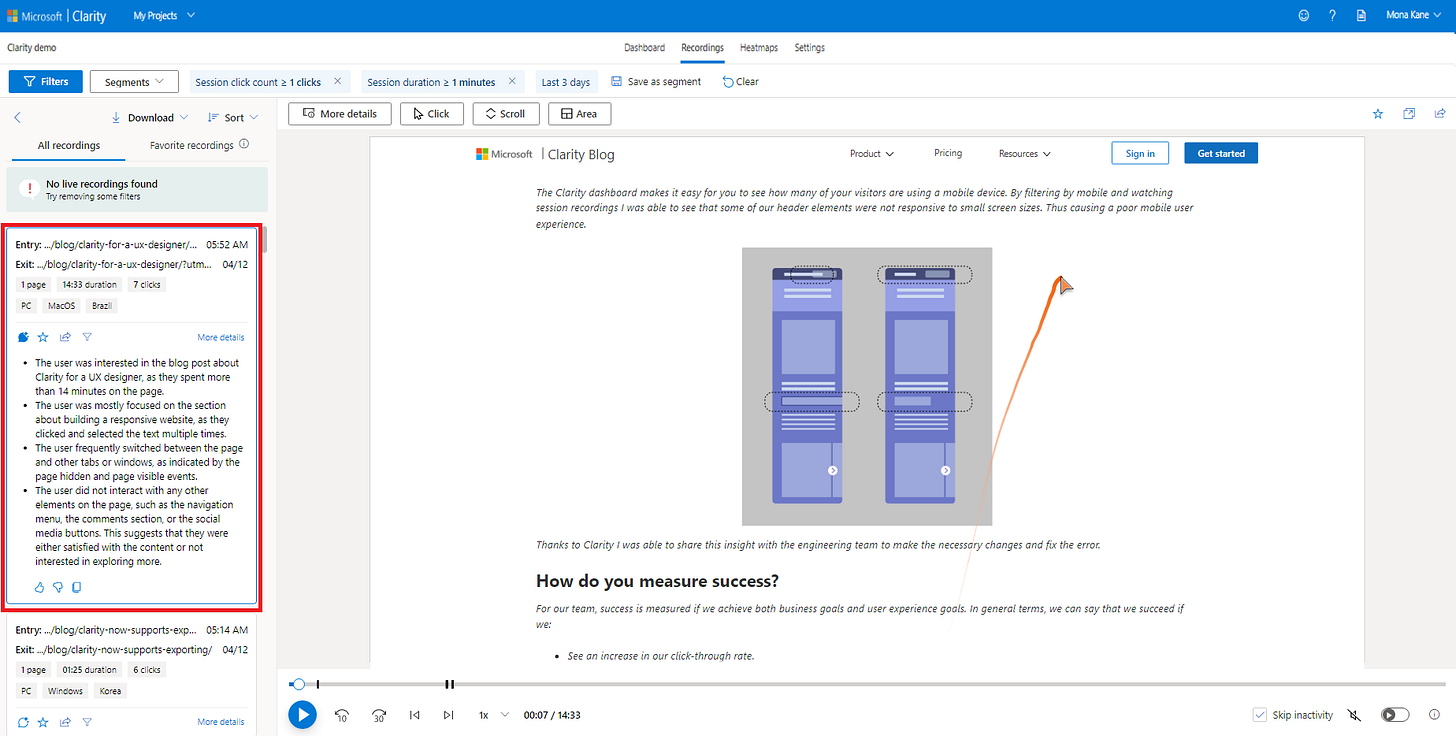
Task: Open the More details button above player
Action: [x=340, y=114]
